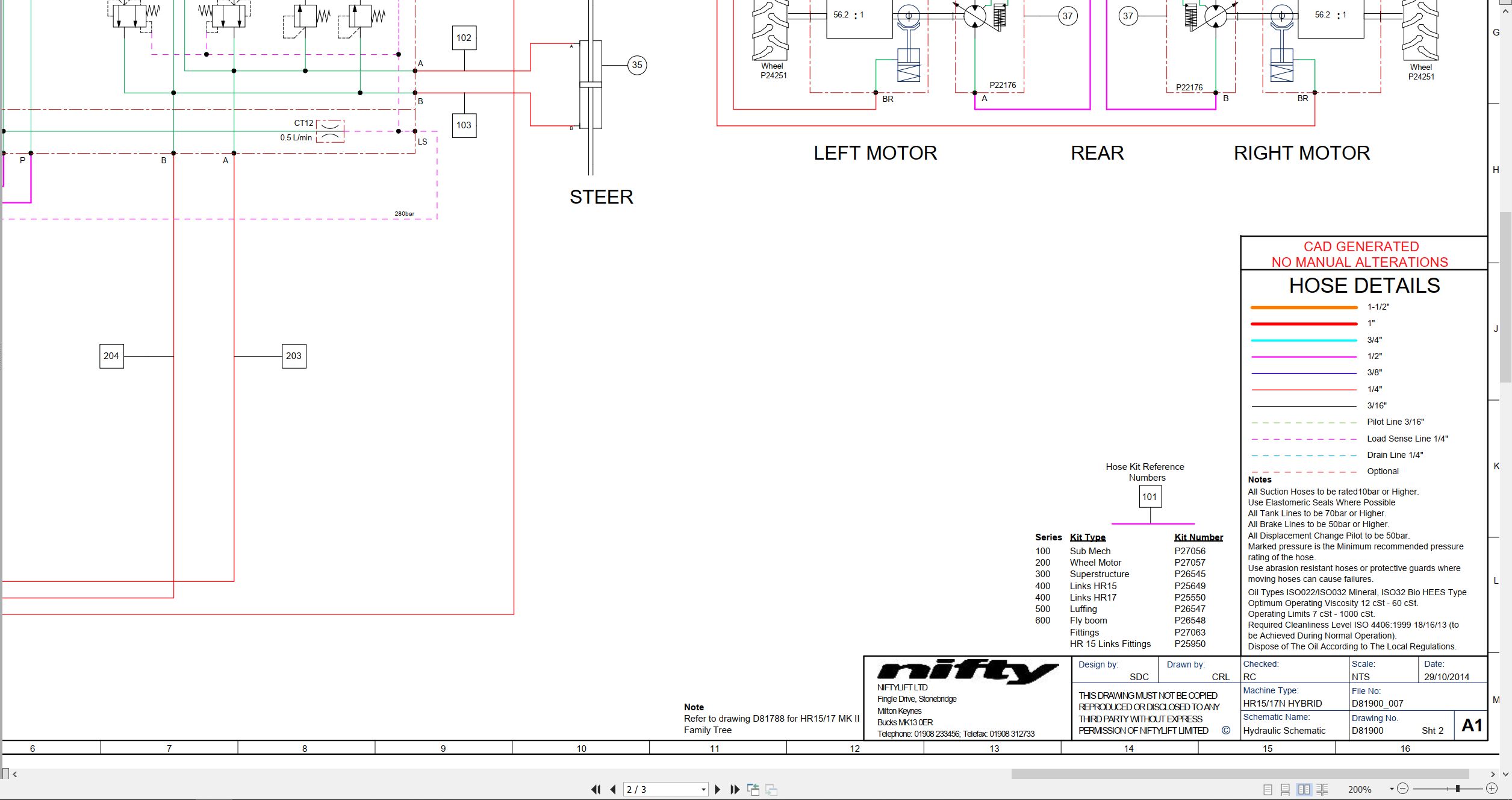Click the Links HR17 kit type row
The height and width of the screenshot is (800, 1512).
click(1093, 598)
